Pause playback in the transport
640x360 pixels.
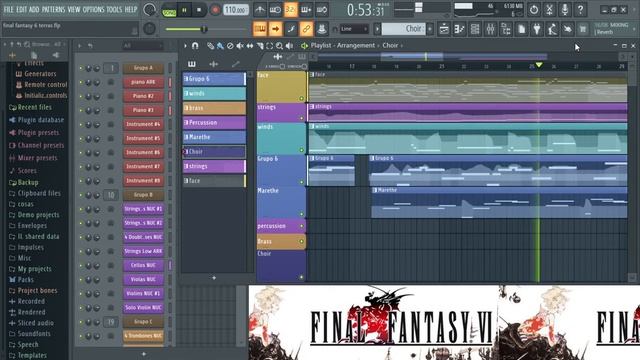(184, 10)
